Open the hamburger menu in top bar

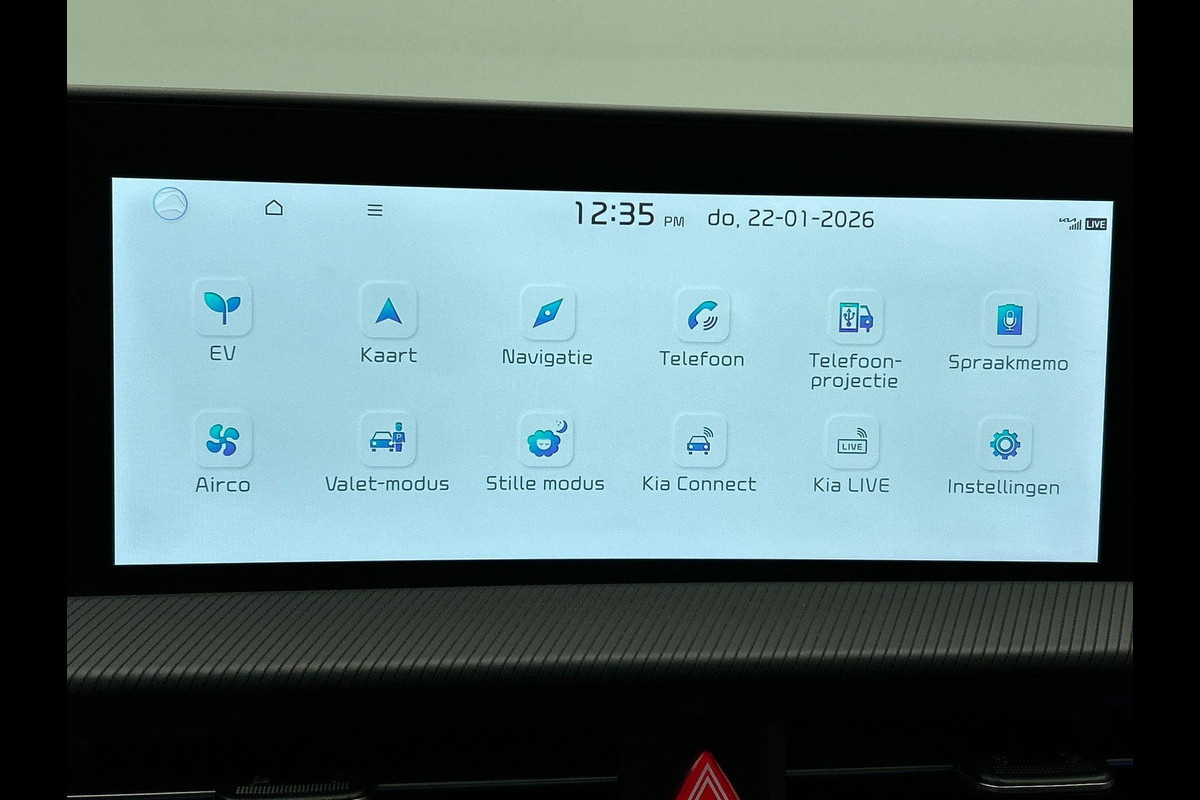click(375, 210)
